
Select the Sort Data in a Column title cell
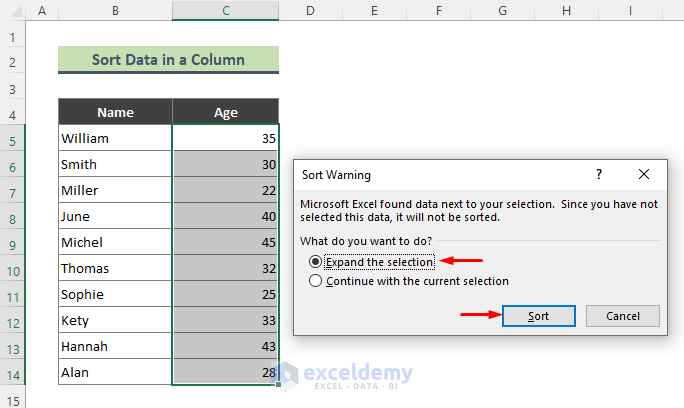(x=168, y=59)
